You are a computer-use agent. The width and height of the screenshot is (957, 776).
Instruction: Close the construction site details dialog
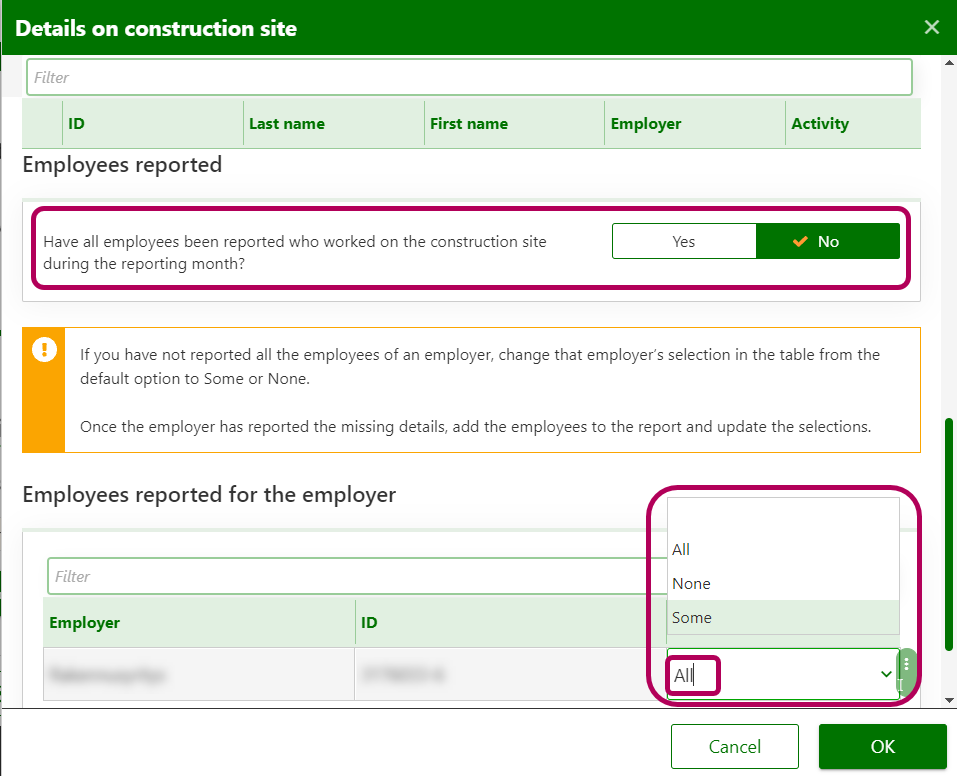931,27
